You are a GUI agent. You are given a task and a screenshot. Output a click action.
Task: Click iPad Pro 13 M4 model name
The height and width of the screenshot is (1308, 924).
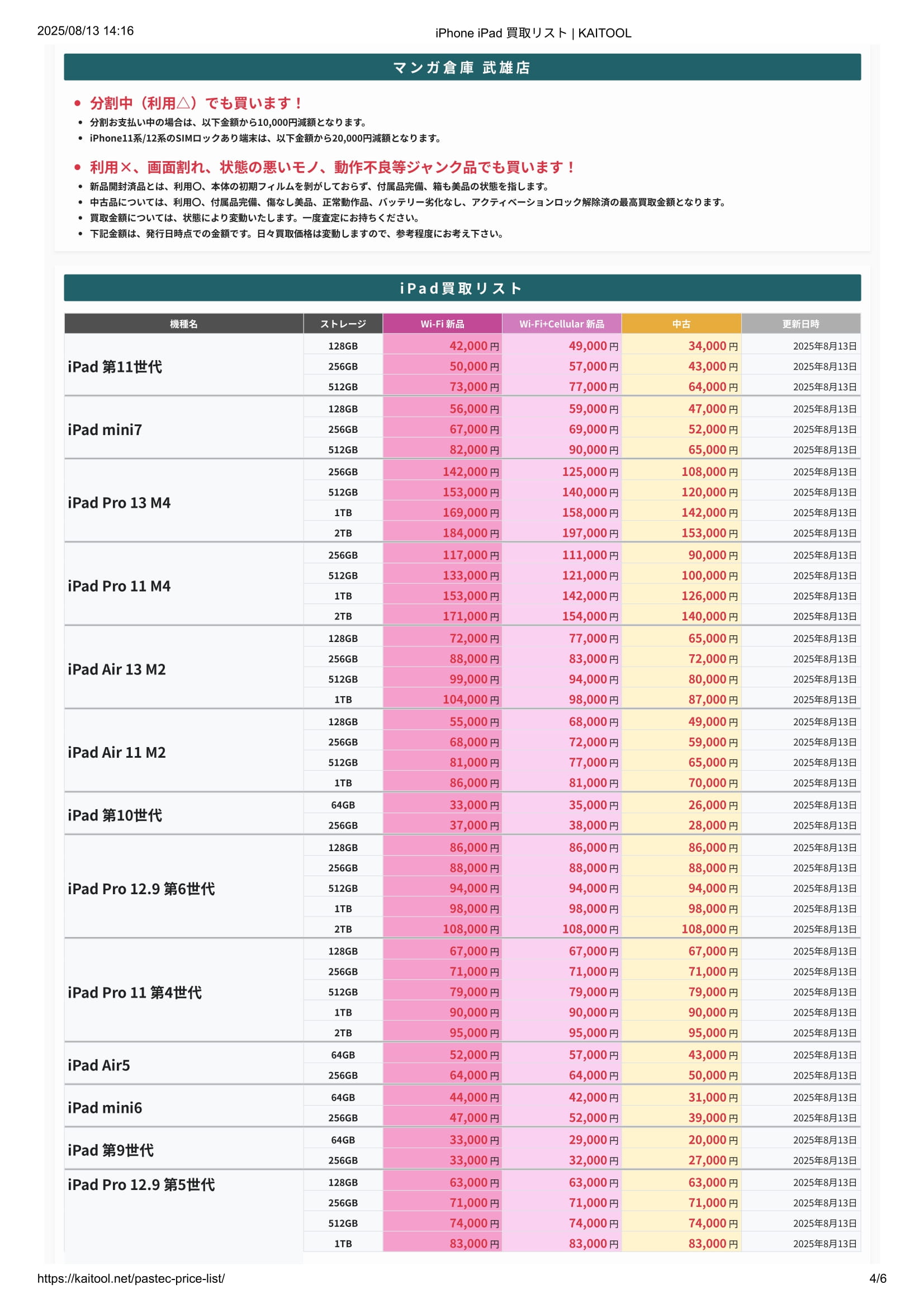click(119, 503)
